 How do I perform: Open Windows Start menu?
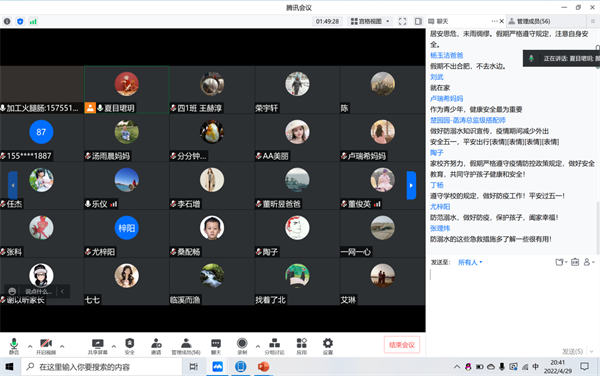[x=10, y=367]
